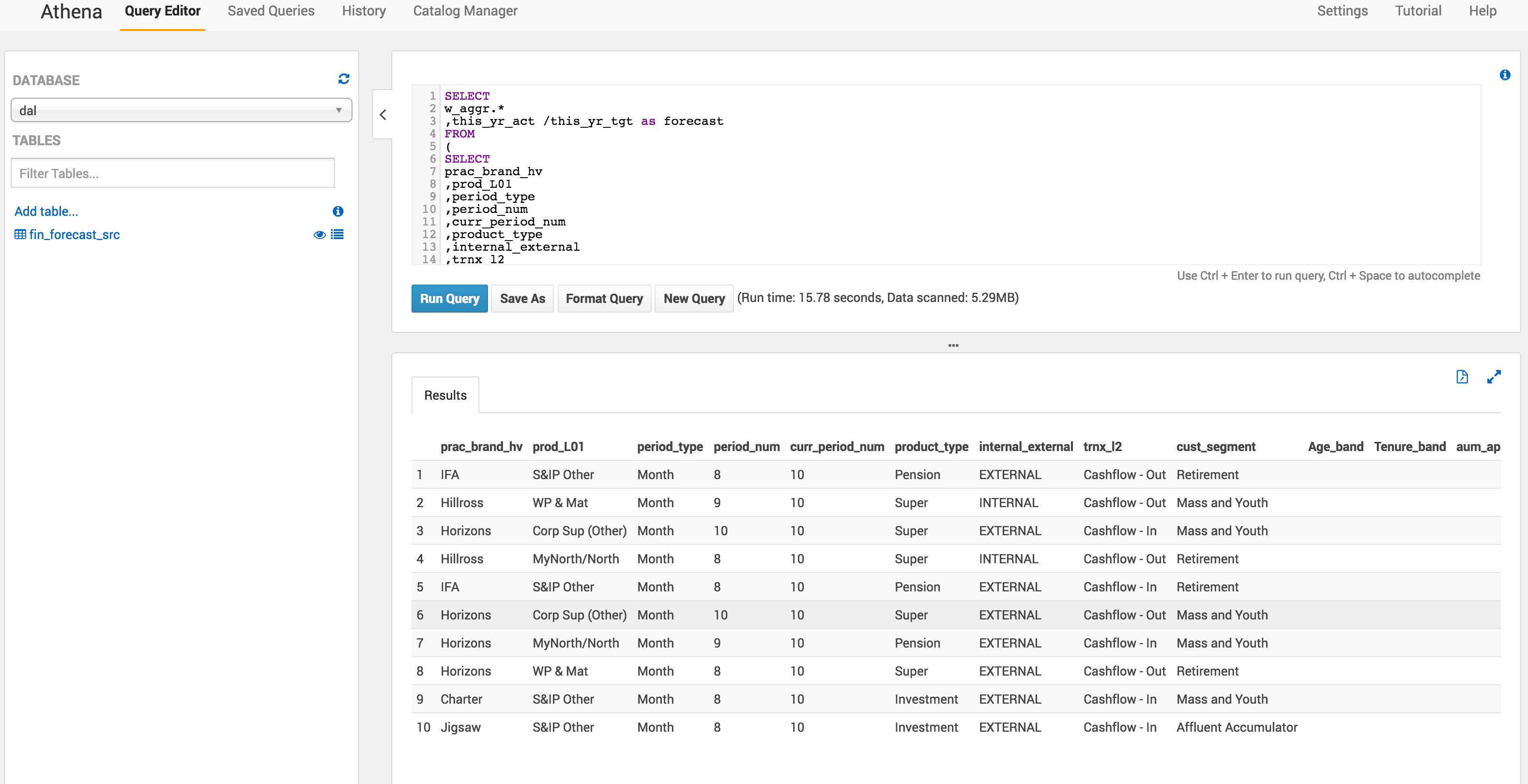This screenshot has width=1528, height=784.
Task: Click info icon beside Add table
Action: tap(338, 211)
